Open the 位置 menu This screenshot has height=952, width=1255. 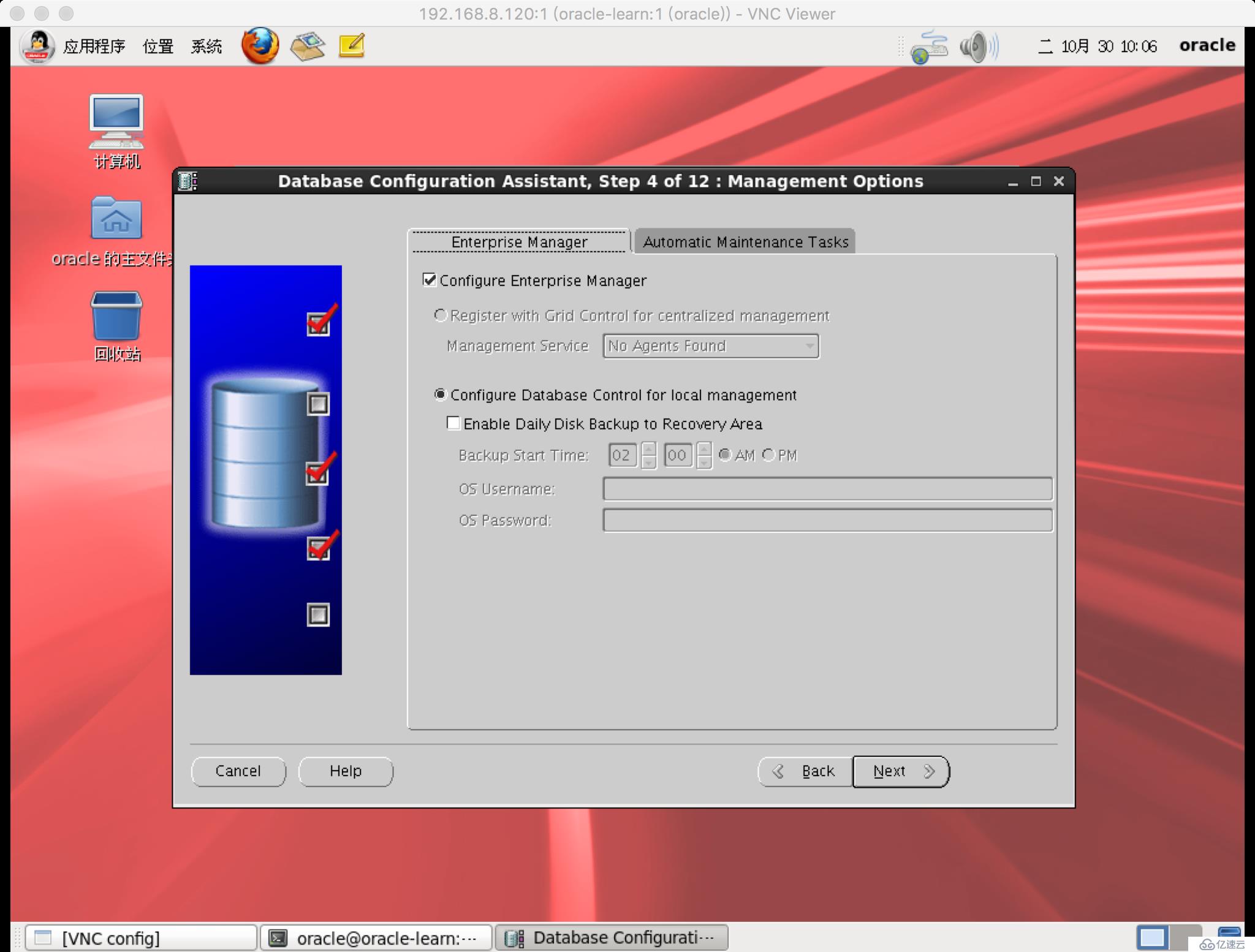click(x=158, y=47)
